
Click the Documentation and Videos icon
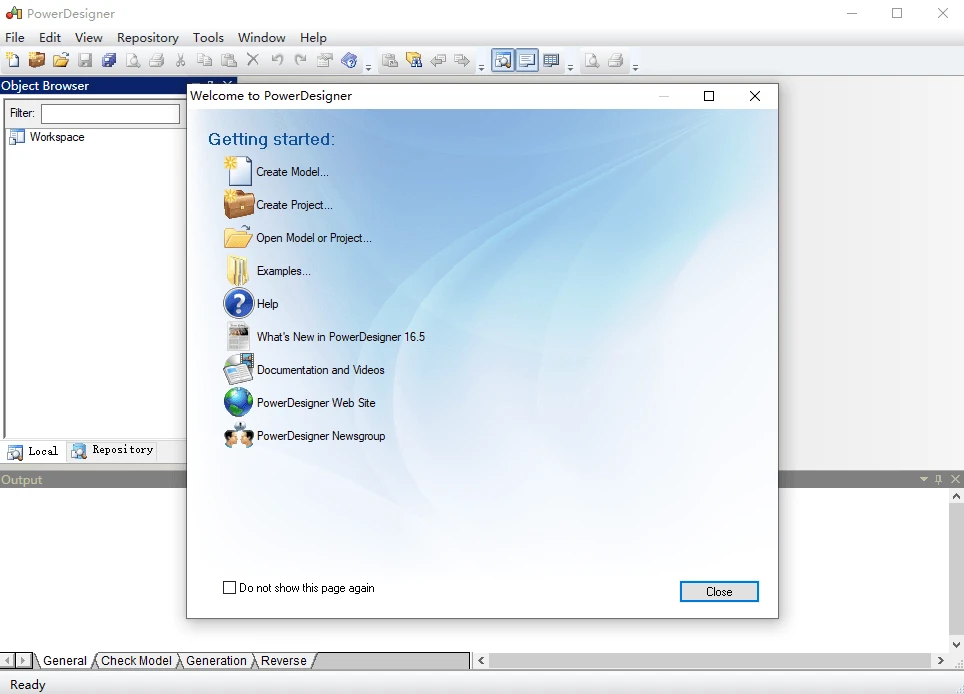239,369
